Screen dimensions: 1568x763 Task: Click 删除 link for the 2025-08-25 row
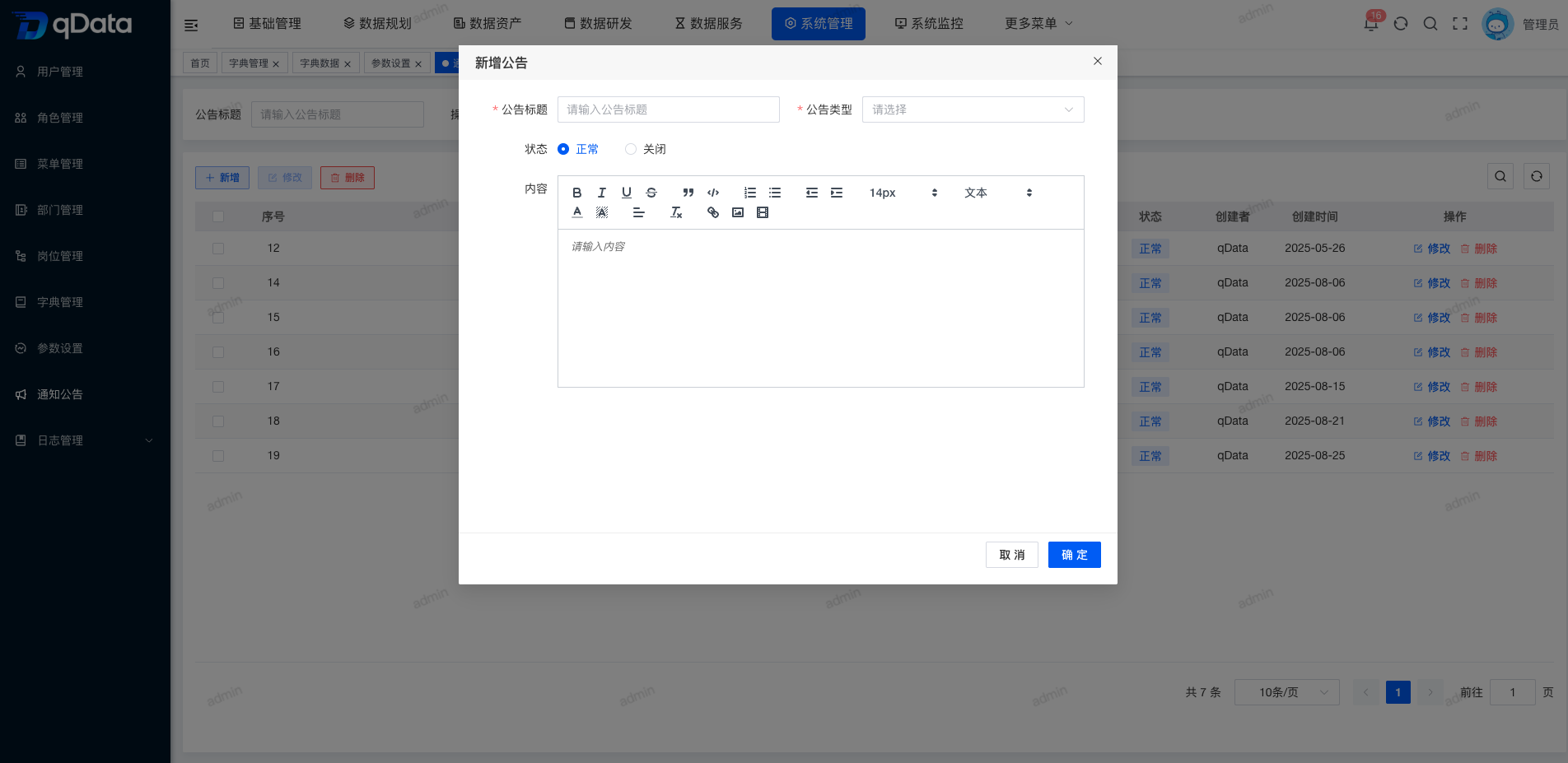tap(1479, 456)
